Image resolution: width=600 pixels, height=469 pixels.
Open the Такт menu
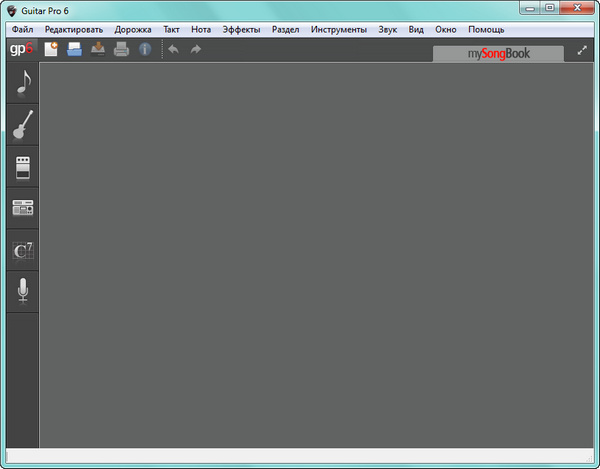point(171,29)
